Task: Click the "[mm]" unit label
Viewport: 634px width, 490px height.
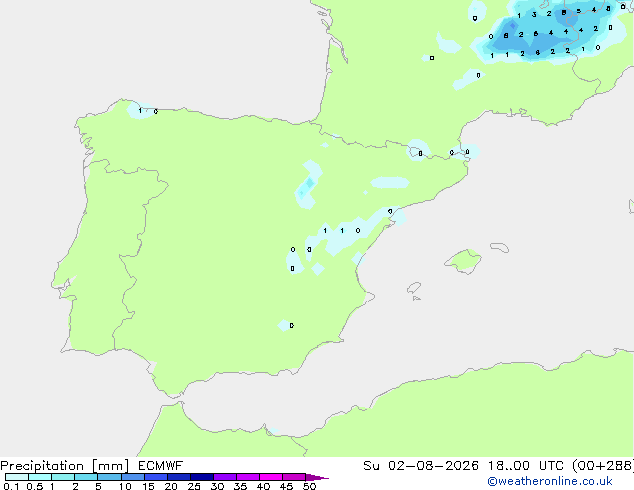Action: 110,466
